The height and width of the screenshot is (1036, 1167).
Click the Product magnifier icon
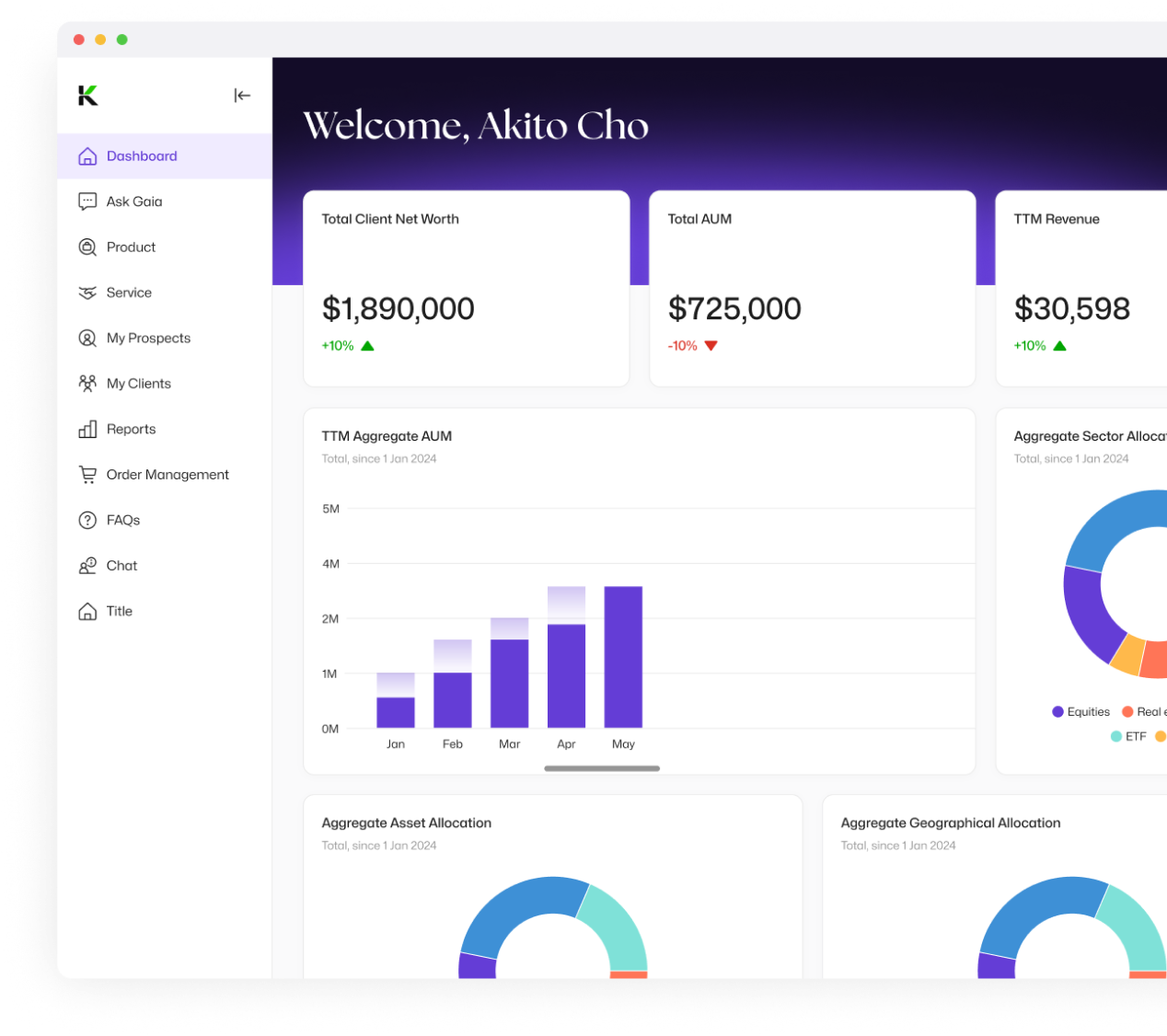(87, 247)
